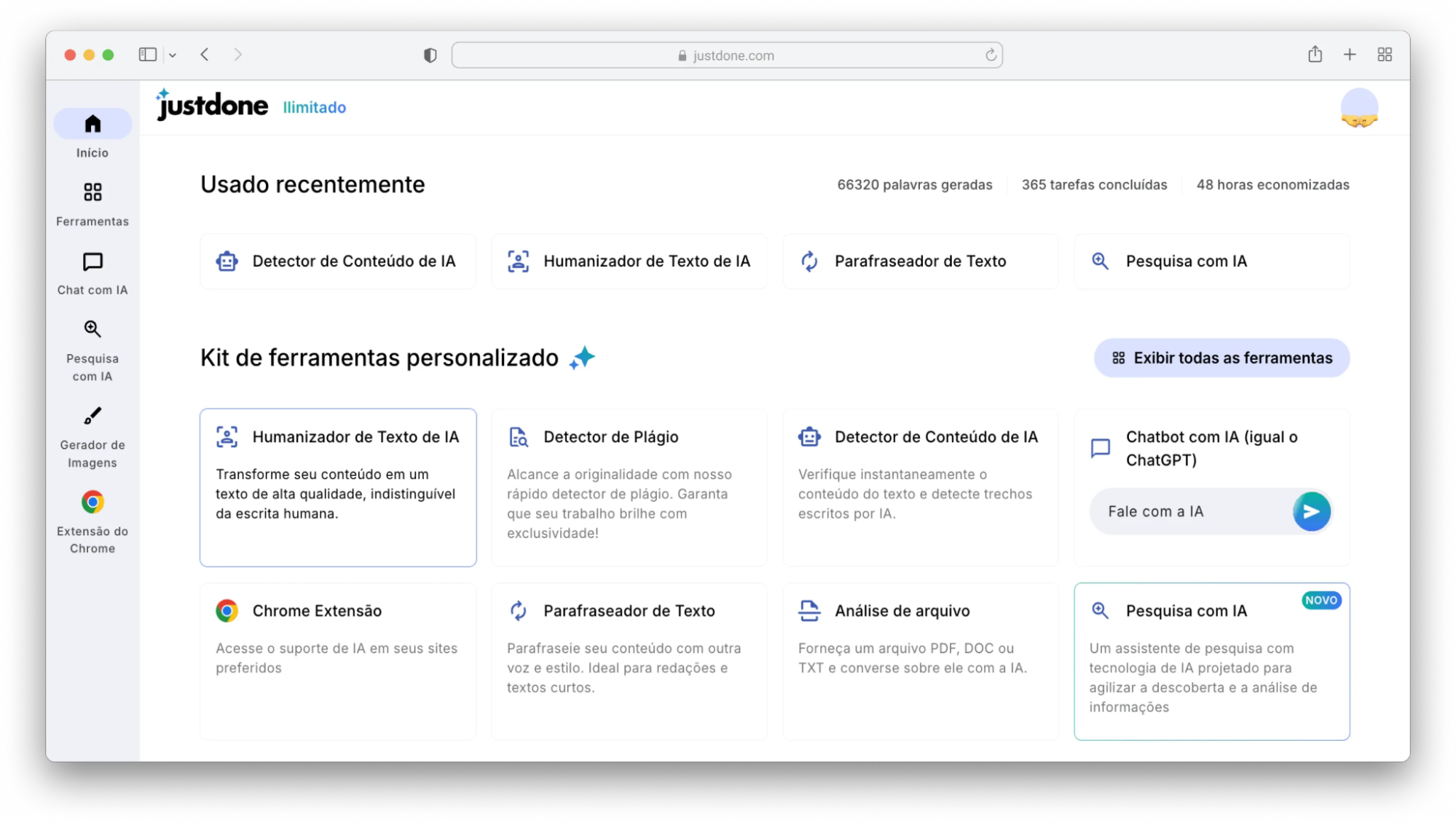Open Extensão do Chrome sidebar icon
Screen dimensions: 1456x823
[x=93, y=503]
